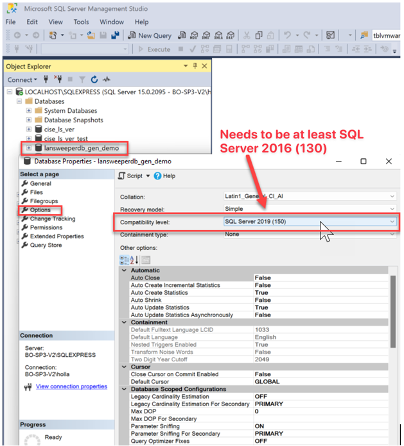Viewport: 404px width, 446px height.
Task: Open the Recovery model dropdown
Action: pyautogui.click(x=392, y=209)
